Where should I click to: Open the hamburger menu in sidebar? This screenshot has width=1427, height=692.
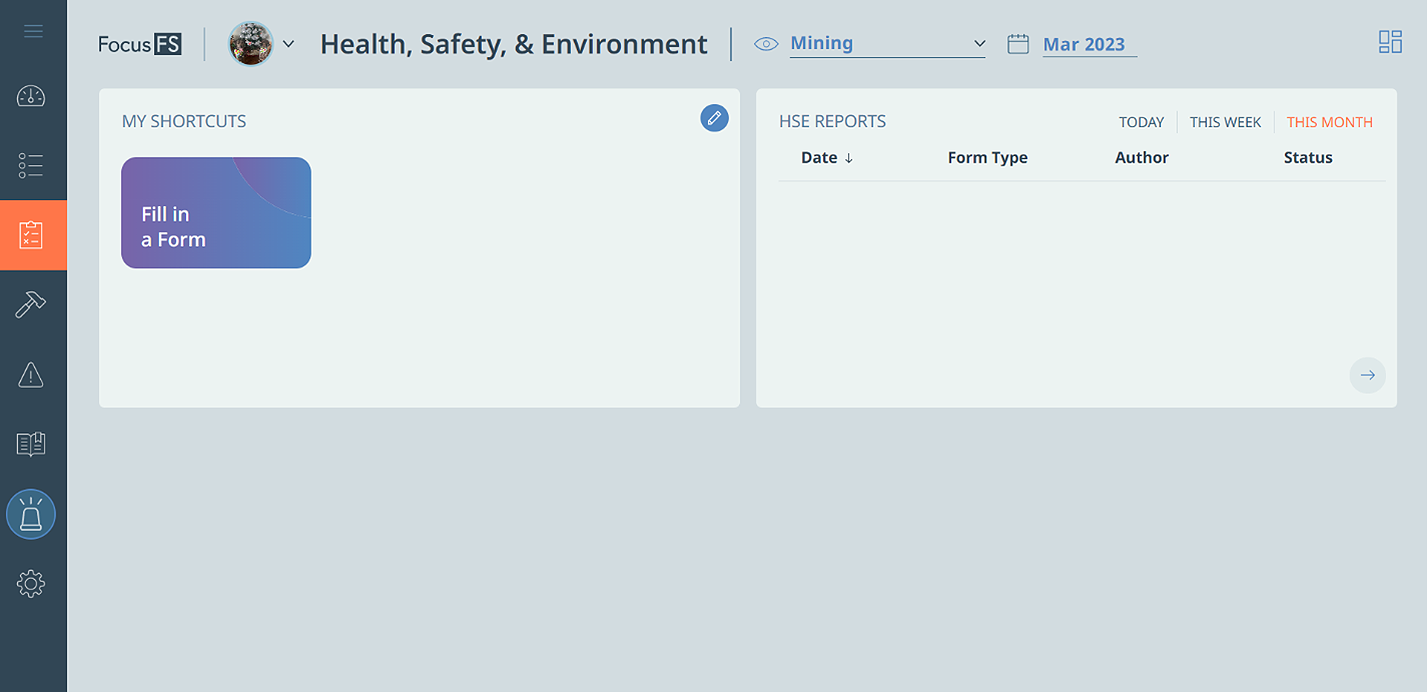point(33,31)
